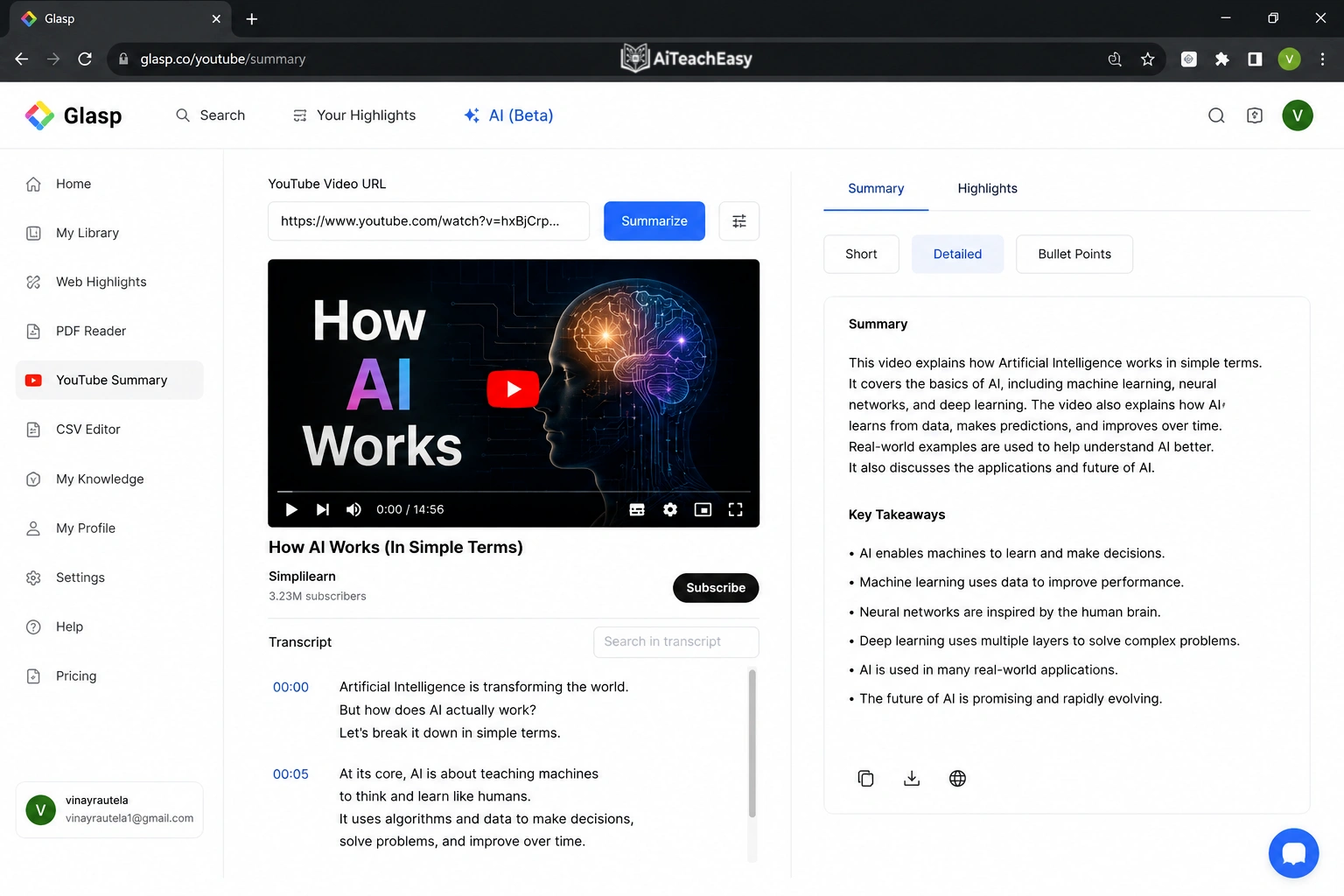Click the Glasp extension icon in toolbar
The height and width of the screenshot is (896, 1344).
point(1188,59)
